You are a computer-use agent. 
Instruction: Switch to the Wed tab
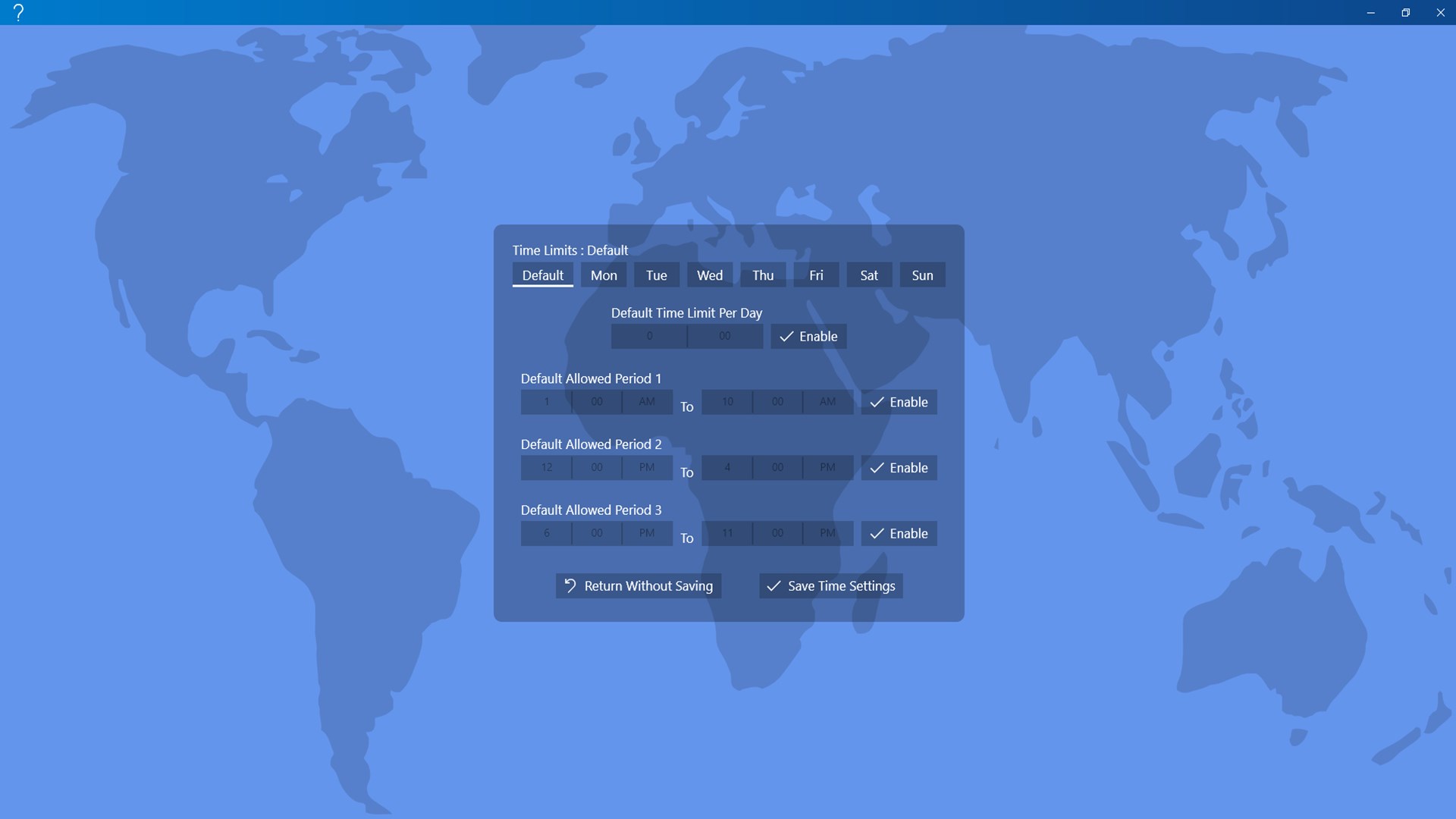710,275
